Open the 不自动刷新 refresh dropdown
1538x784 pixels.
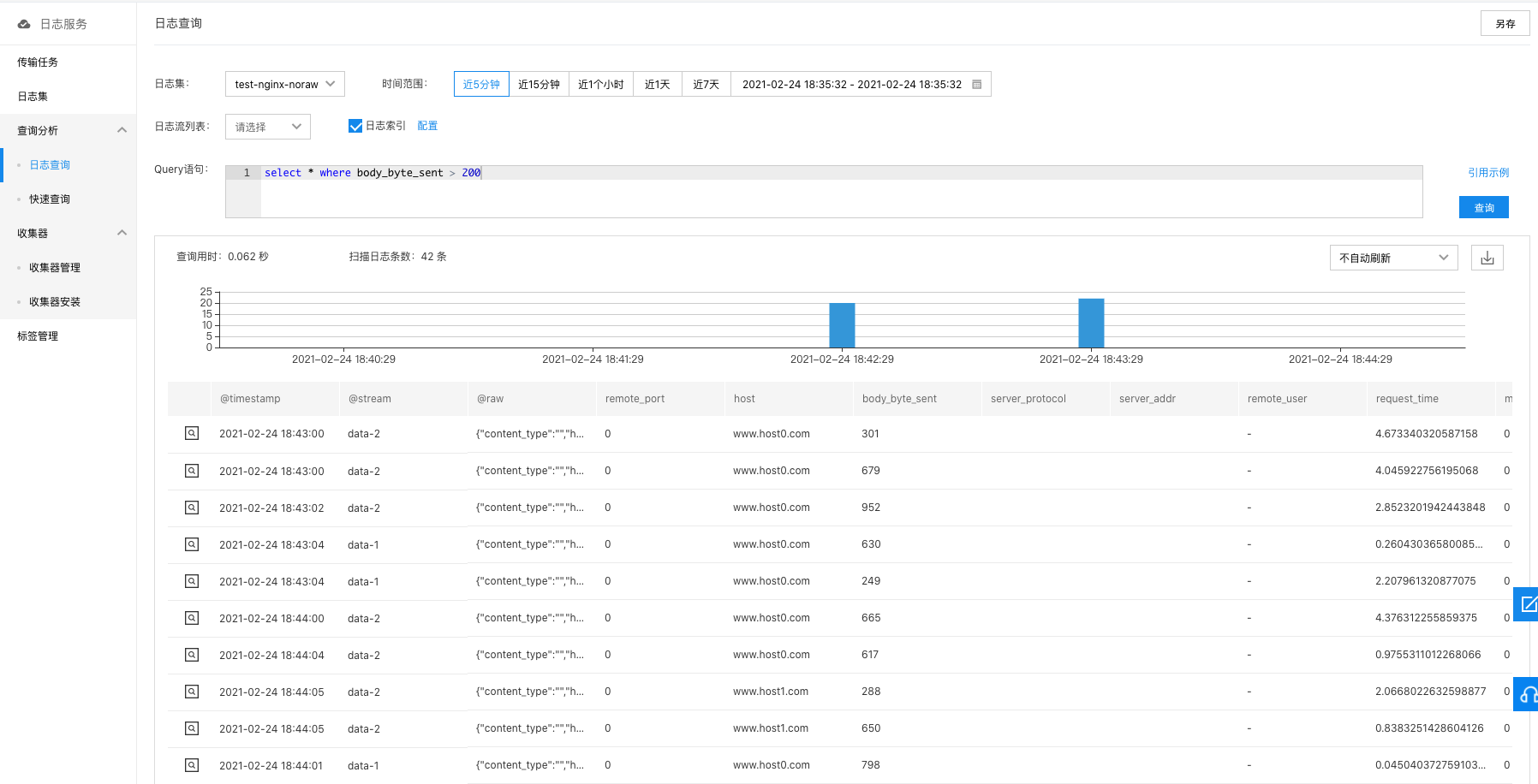click(x=1393, y=258)
